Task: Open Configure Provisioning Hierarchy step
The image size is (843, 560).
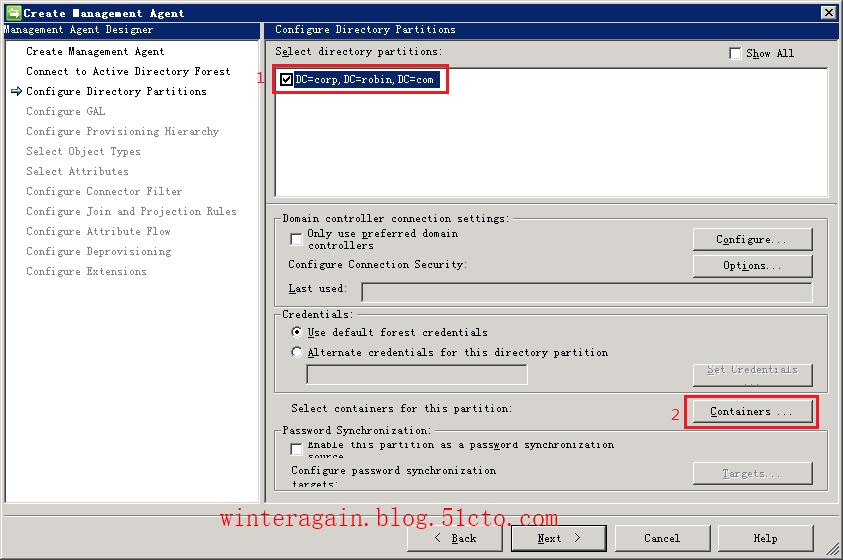Action: click(123, 131)
